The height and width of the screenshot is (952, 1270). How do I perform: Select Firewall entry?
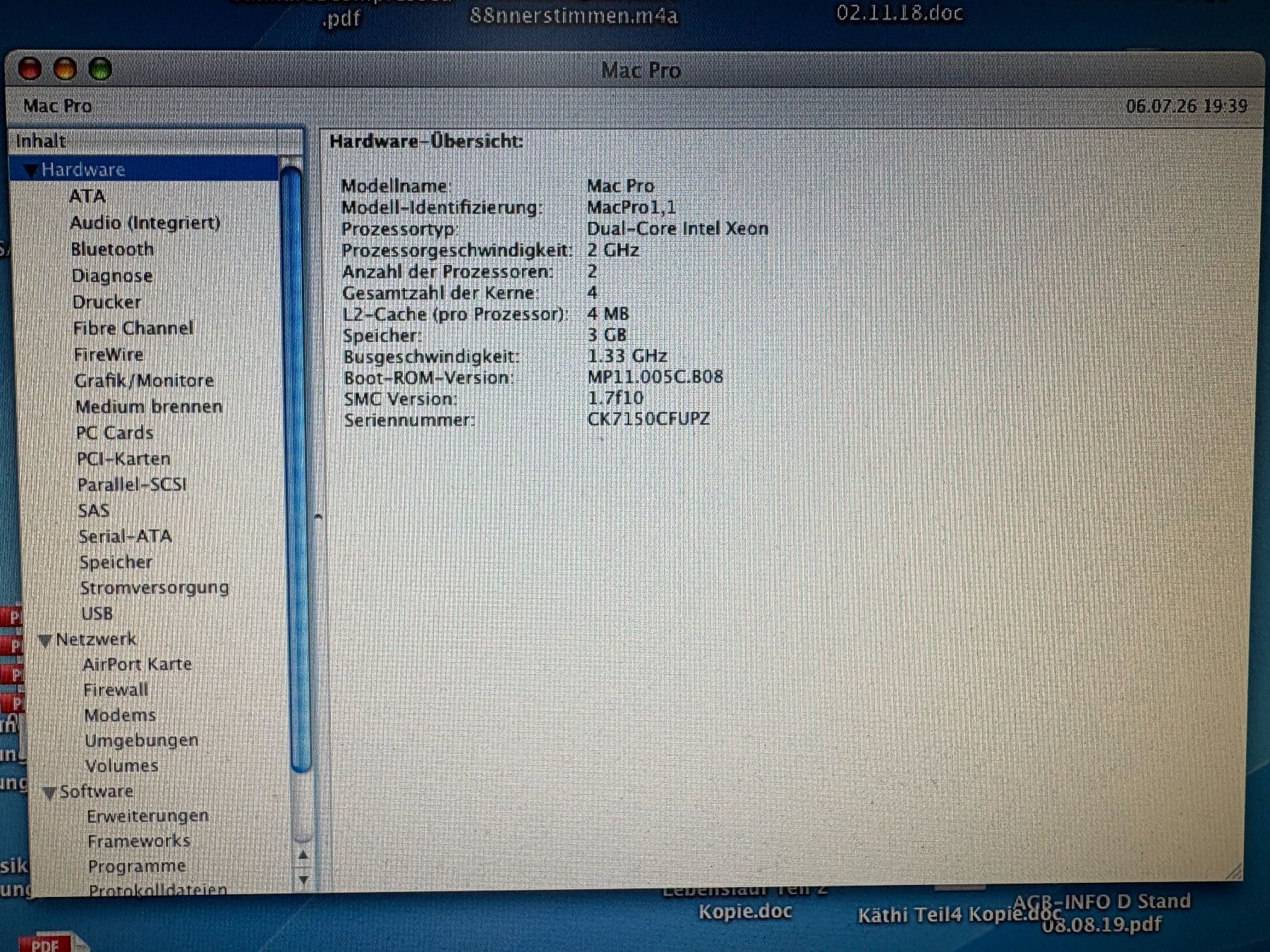point(116,690)
